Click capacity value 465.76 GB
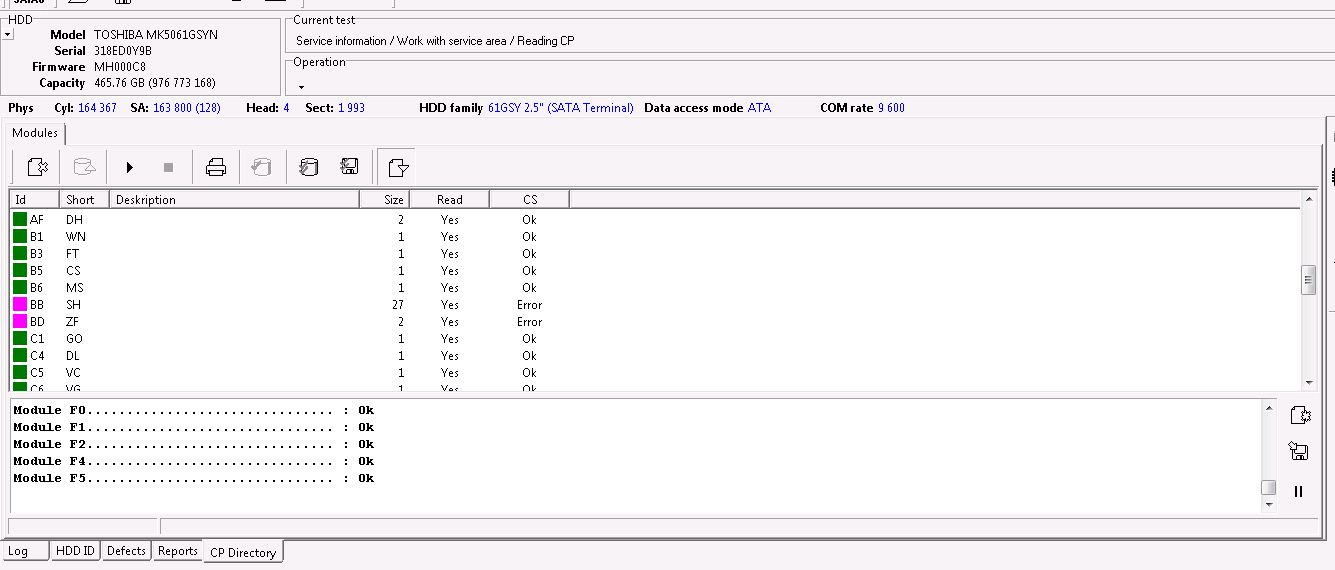 click(155, 83)
